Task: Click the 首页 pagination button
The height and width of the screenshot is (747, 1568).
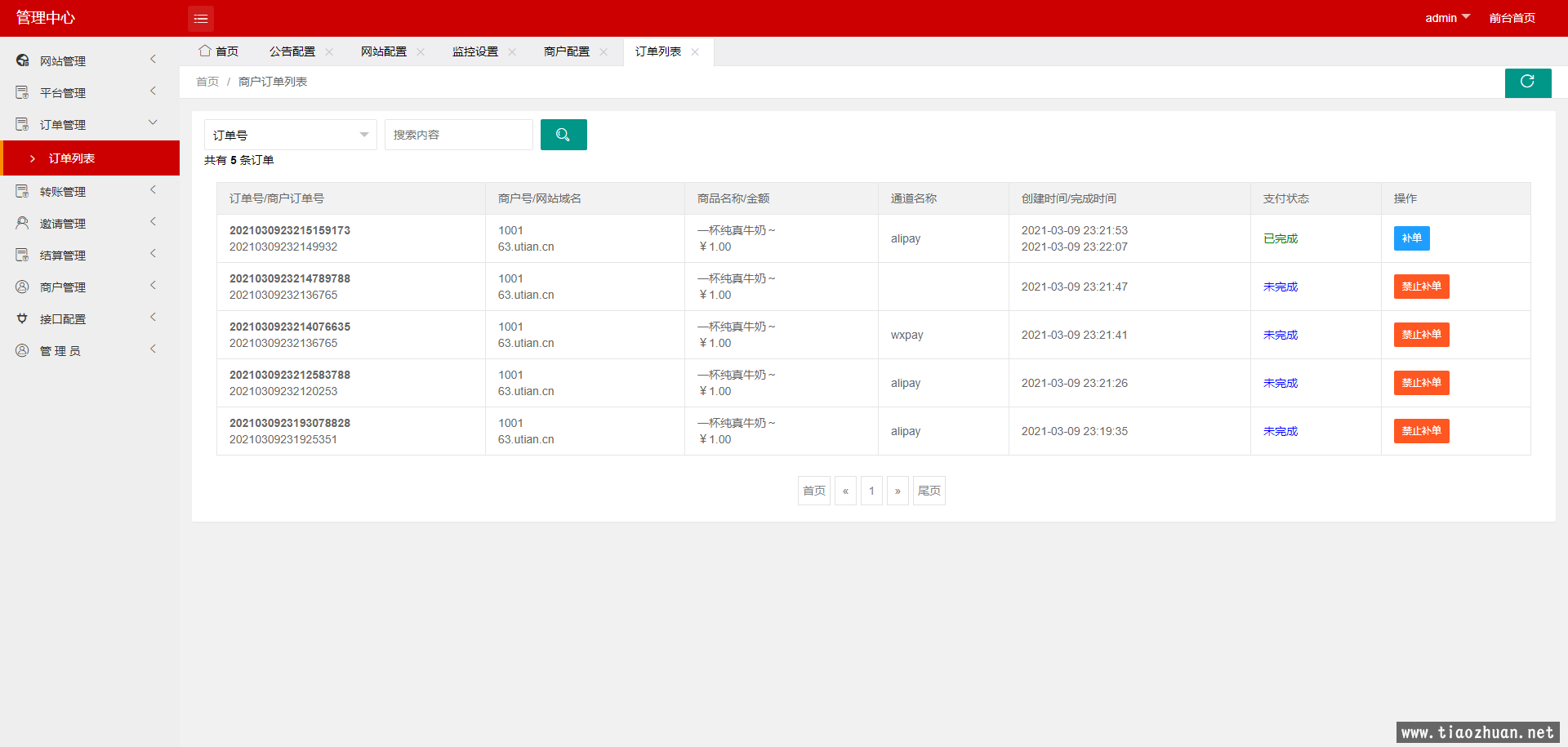Action: tap(814, 491)
